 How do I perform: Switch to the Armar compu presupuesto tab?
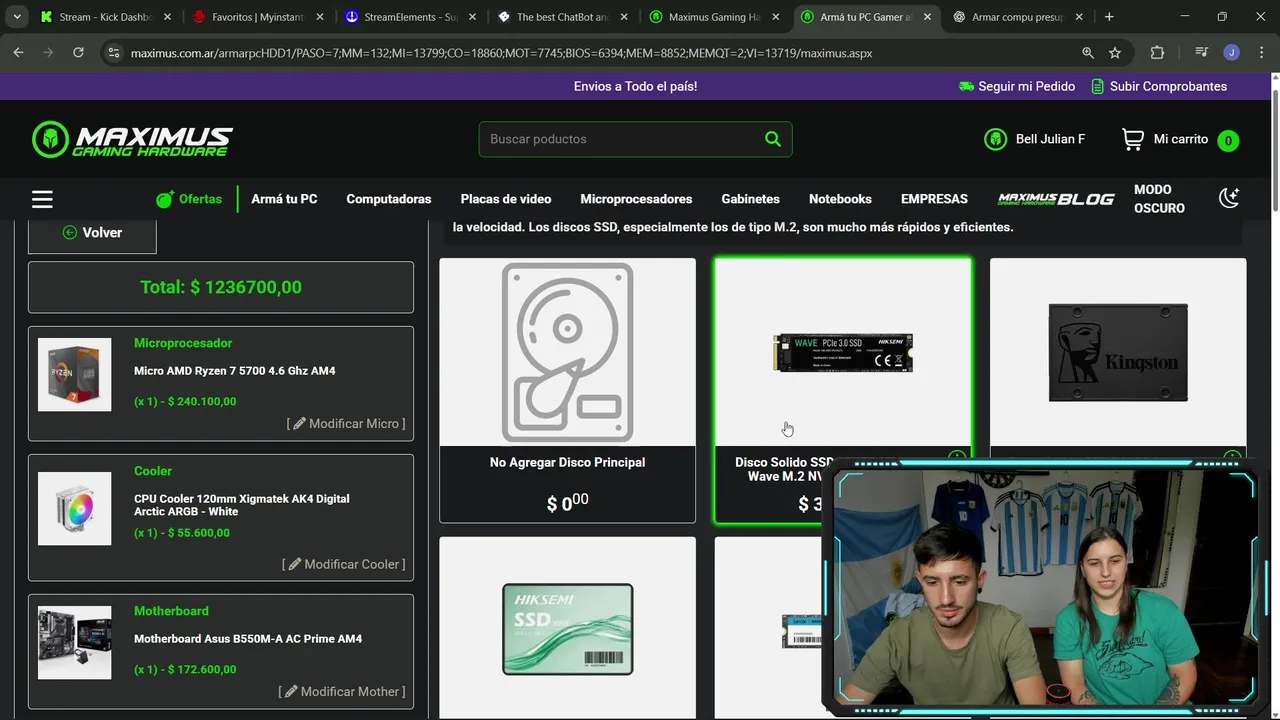tap(1019, 17)
